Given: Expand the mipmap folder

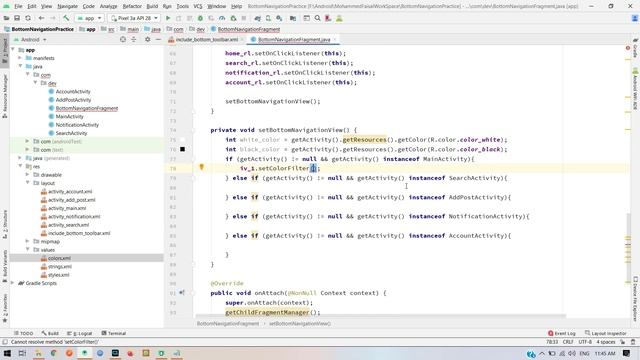Looking at the screenshot, I should pyautogui.click(x=28, y=241).
